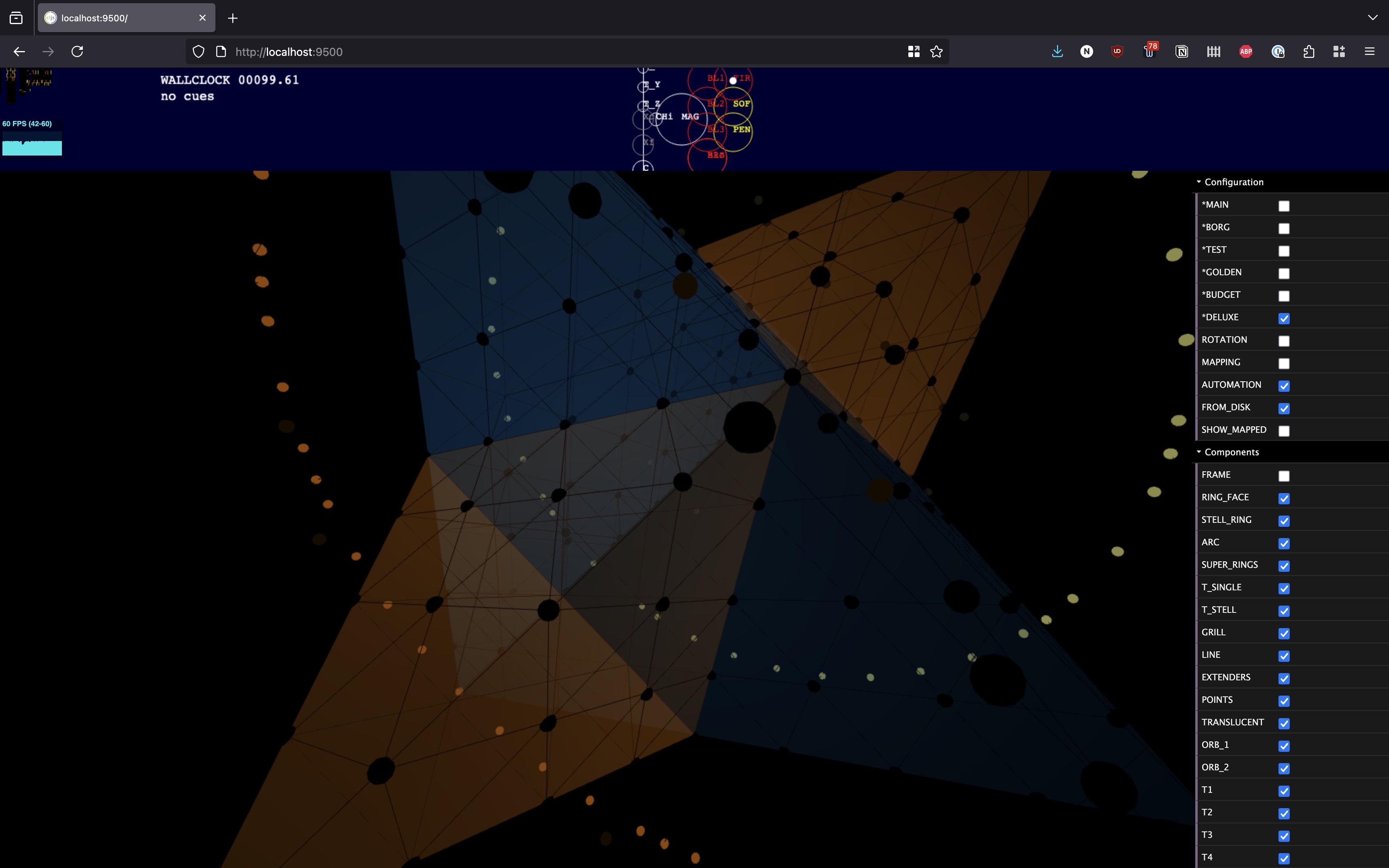1389x868 pixels.
Task: Uncheck the ORB_1 component
Action: (x=1284, y=746)
